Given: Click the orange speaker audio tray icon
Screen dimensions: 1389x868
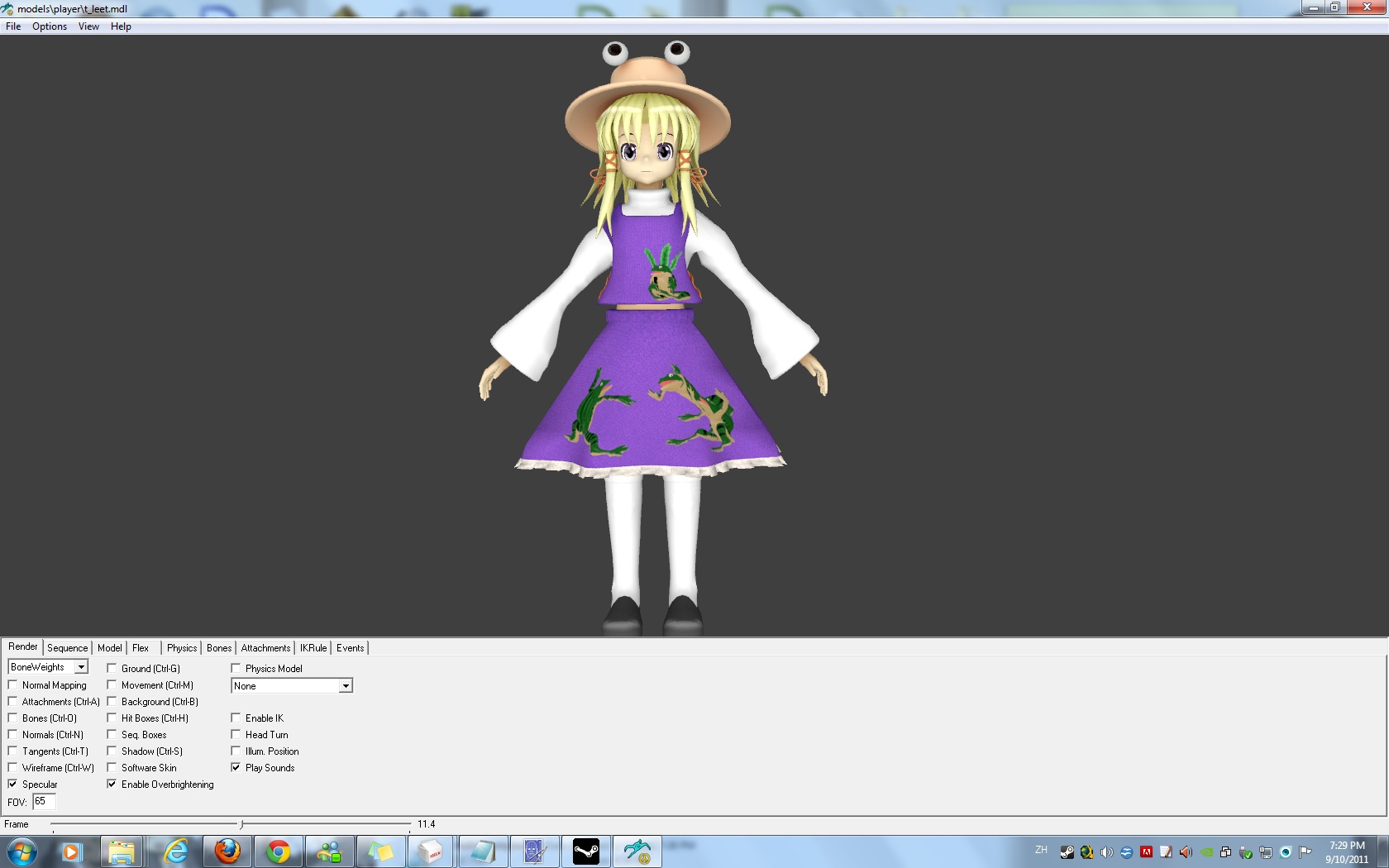Looking at the screenshot, I should (x=1186, y=852).
